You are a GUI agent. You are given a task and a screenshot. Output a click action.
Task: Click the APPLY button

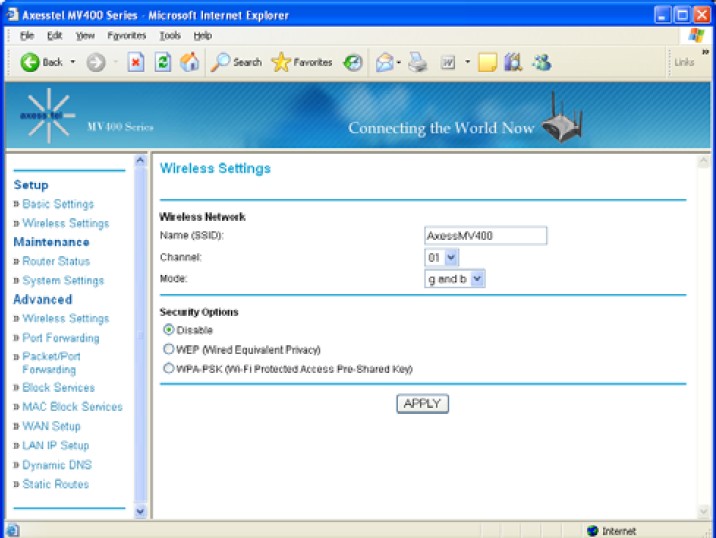click(422, 404)
